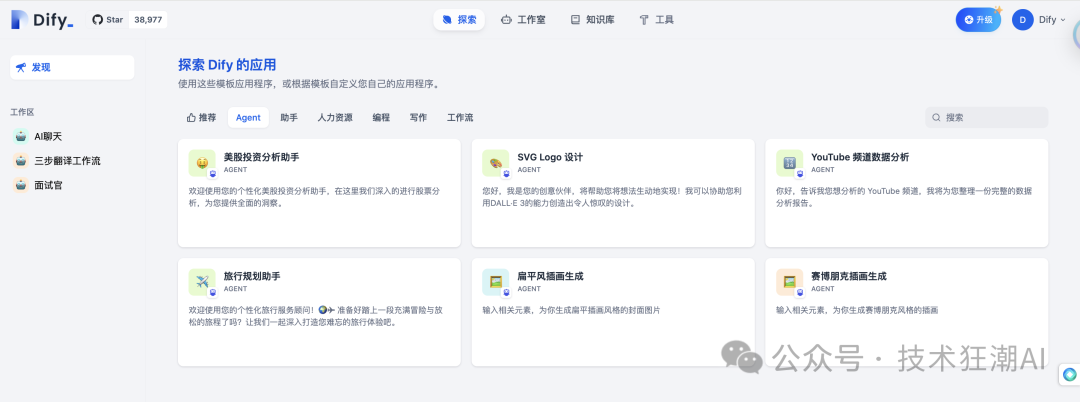Screen dimensions: 1080x402
Task: Open the 旅行规划助手 card title
Action: coord(252,276)
